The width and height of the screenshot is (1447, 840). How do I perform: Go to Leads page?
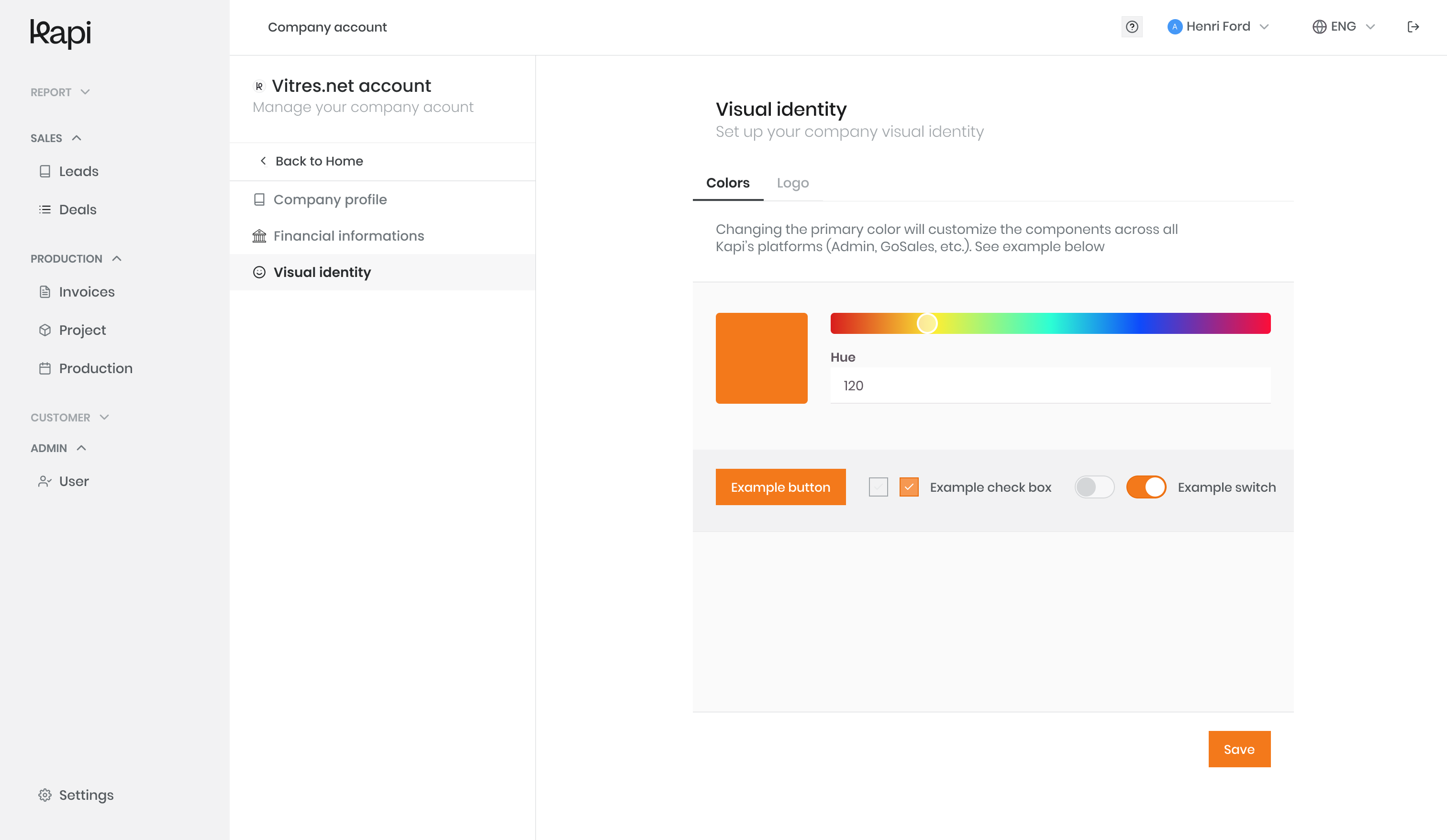(78, 171)
